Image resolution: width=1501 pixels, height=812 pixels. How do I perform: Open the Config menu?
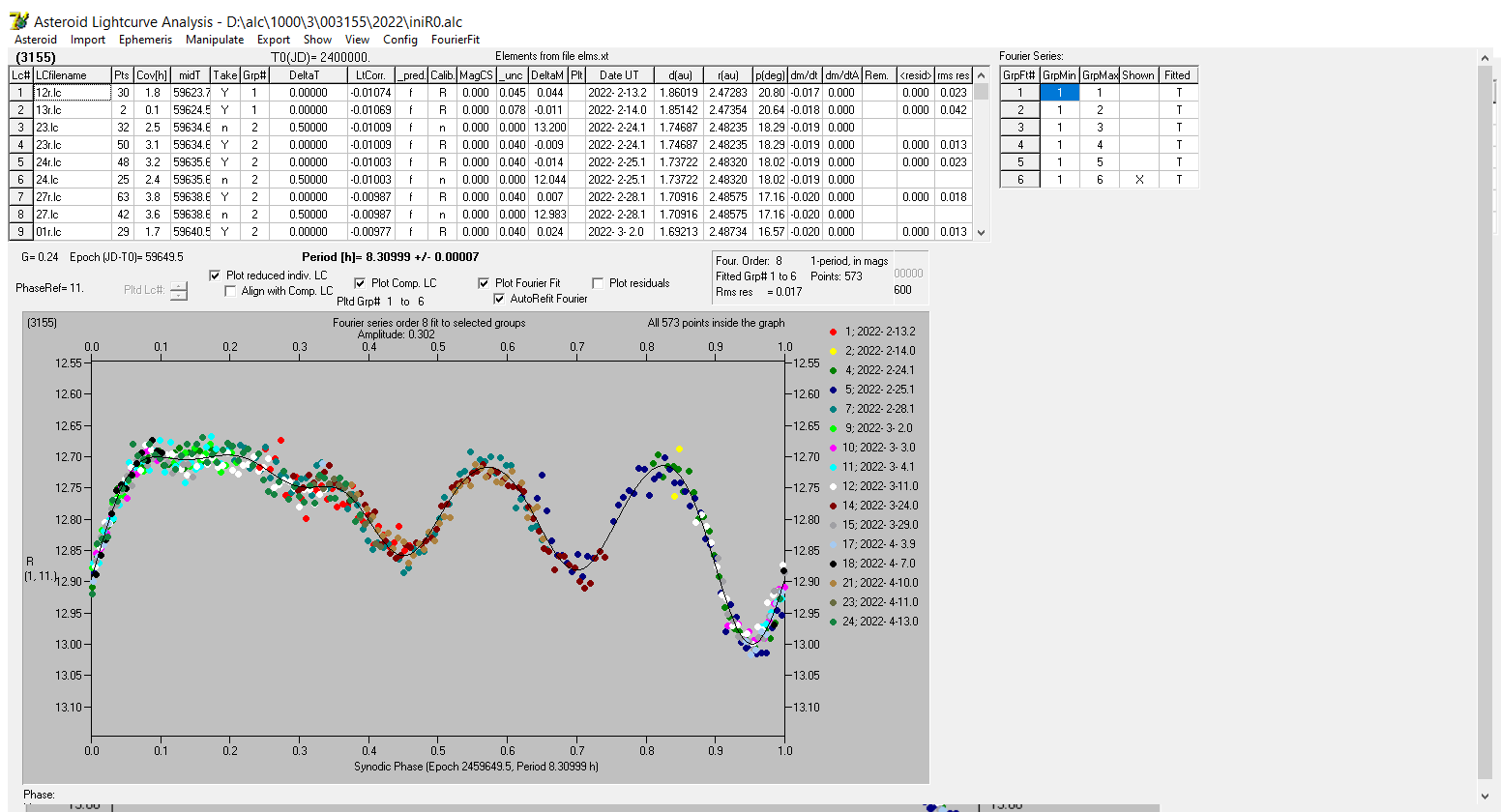click(x=400, y=40)
